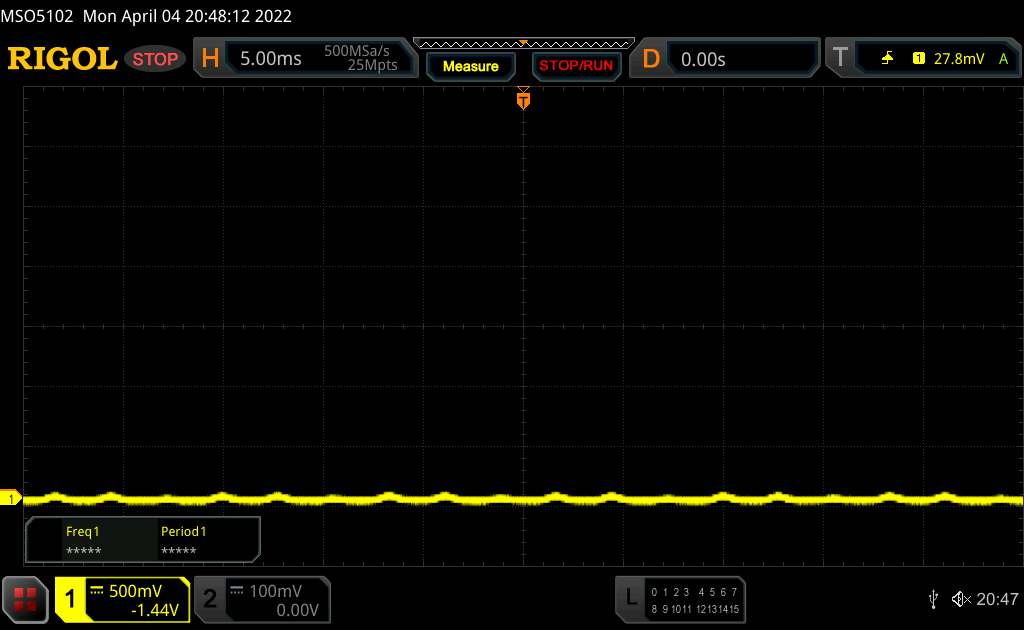Change the 5.00ms horizontal time scale
This screenshot has height=630, width=1024.
coord(270,59)
